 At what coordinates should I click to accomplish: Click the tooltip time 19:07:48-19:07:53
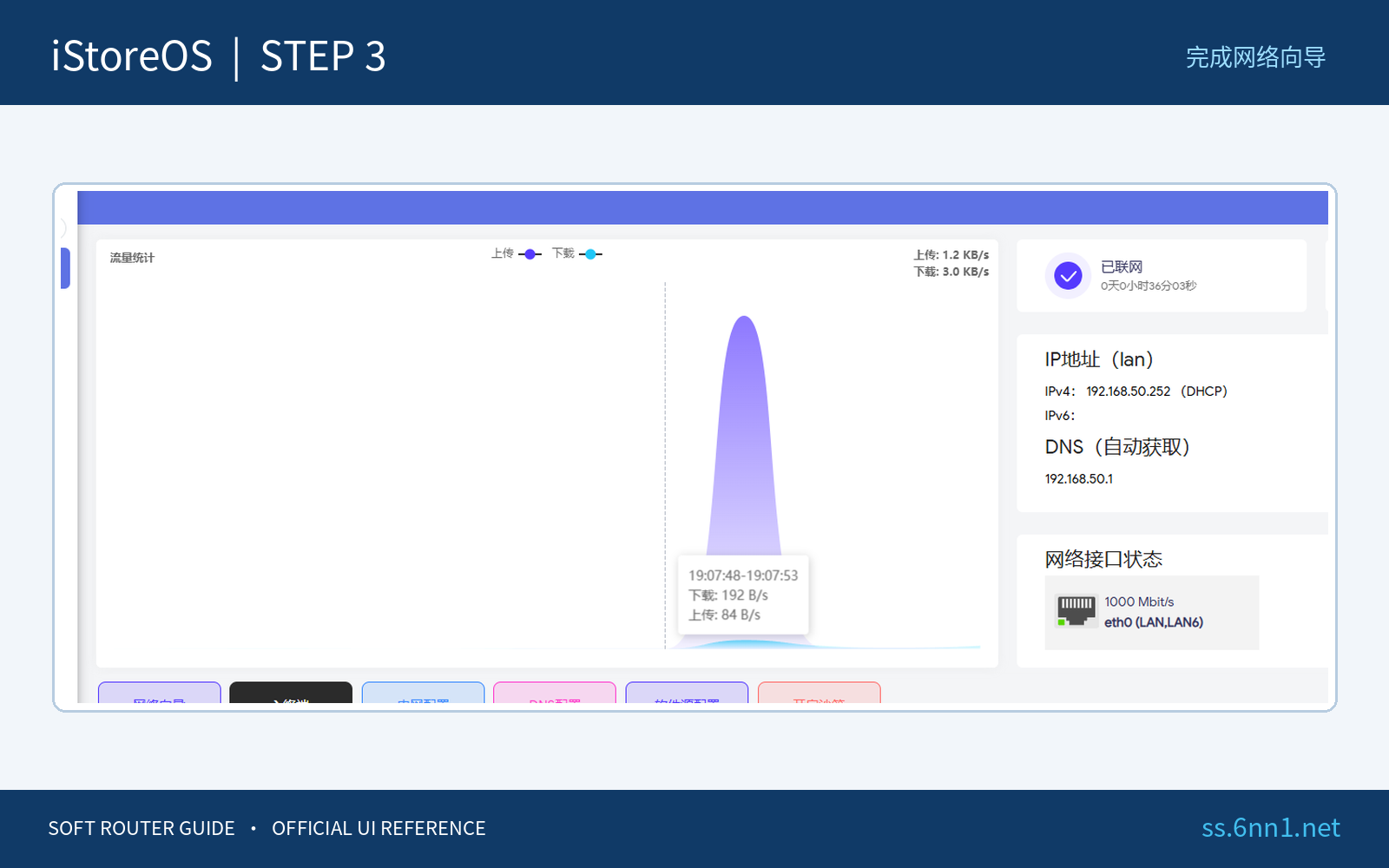(743, 575)
